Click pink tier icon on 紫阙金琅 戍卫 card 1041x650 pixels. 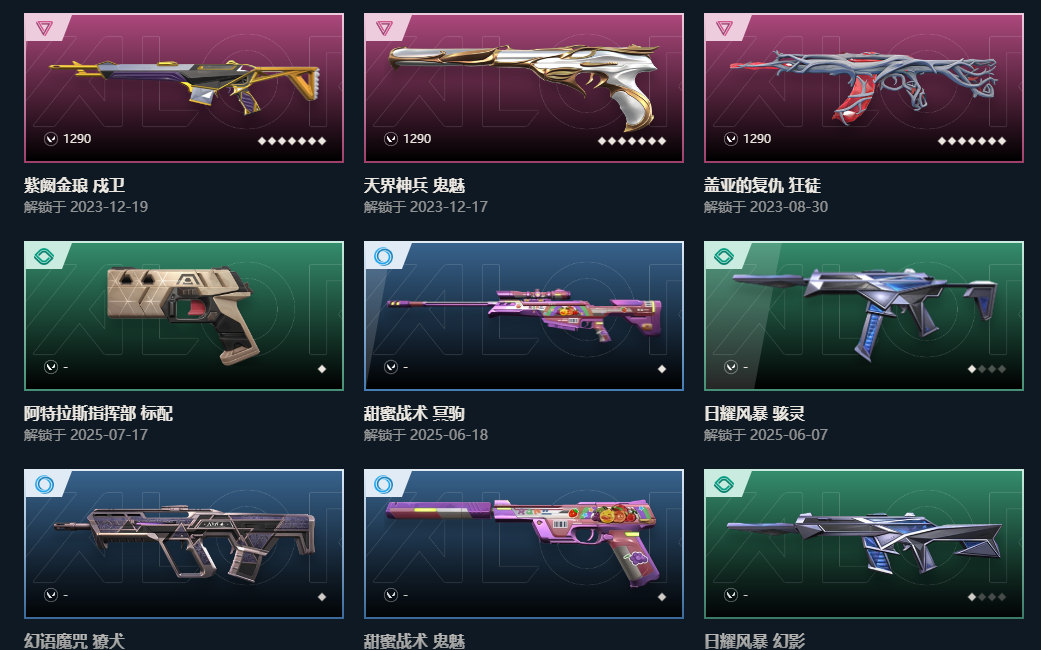[44, 28]
